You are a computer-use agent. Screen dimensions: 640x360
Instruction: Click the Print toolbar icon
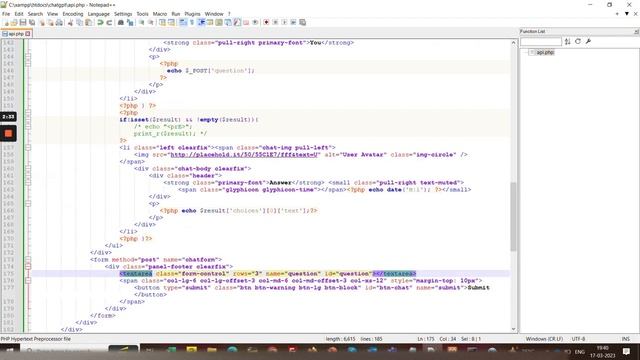(x=59, y=22)
